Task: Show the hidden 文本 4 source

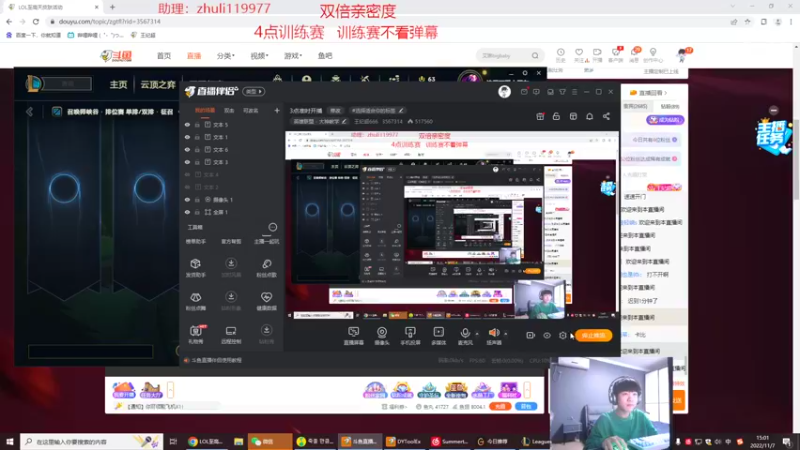Action: 187,174
